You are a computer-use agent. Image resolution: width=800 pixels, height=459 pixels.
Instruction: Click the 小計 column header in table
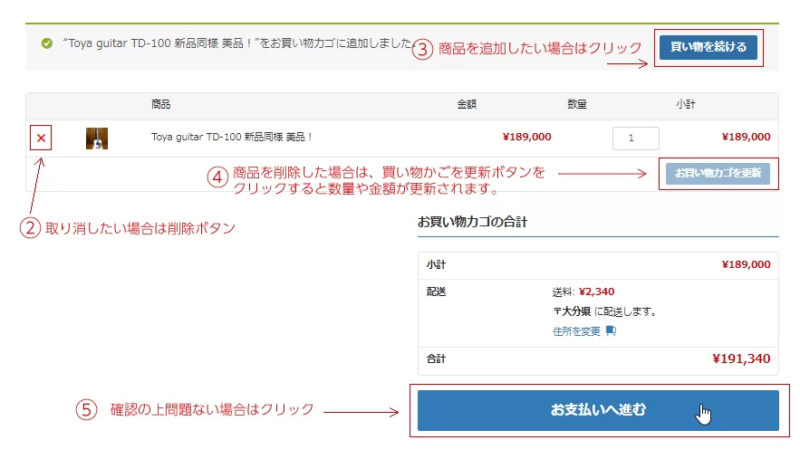pos(686,104)
